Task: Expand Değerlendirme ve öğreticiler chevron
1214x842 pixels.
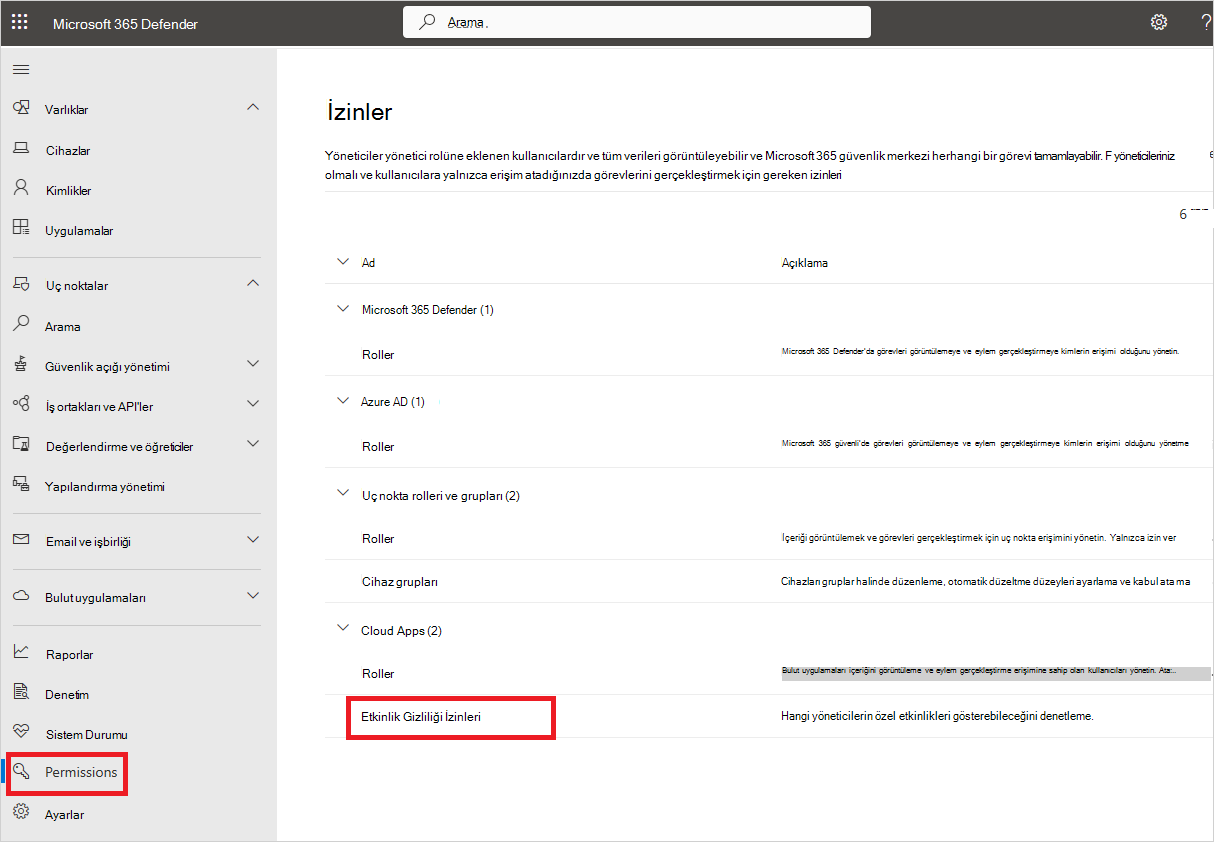Action: (253, 444)
